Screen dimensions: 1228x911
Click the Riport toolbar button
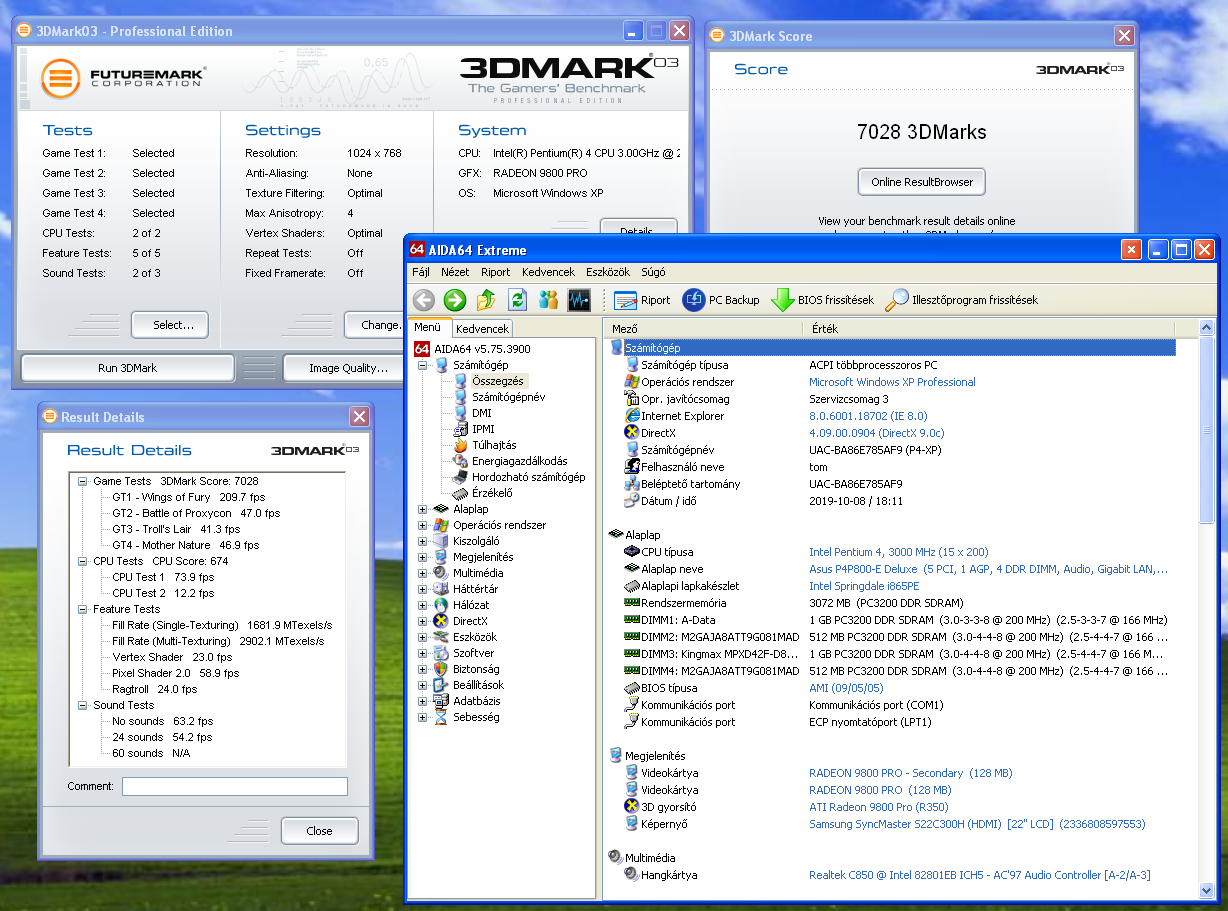coord(642,299)
